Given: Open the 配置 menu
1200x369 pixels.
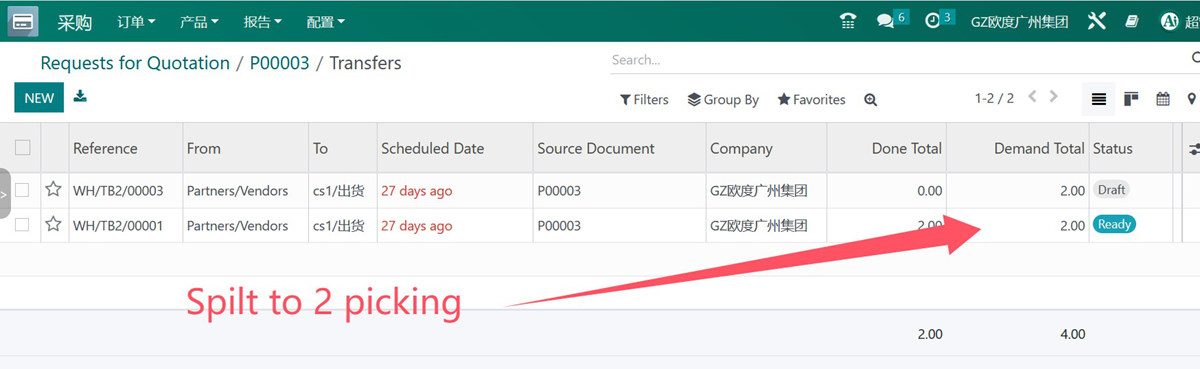Looking at the screenshot, I should click(325, 21).
